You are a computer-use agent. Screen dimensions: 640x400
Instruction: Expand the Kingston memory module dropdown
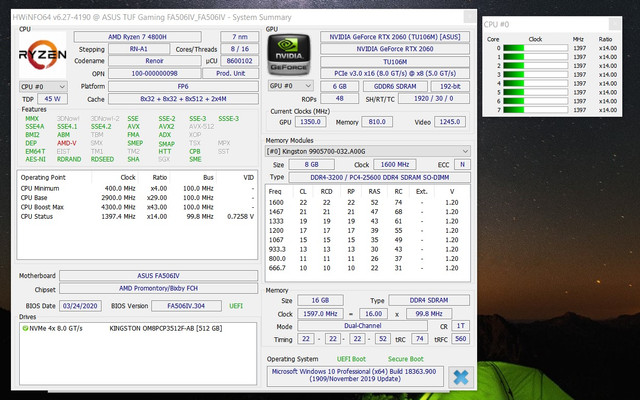click(x=367, y=151)
